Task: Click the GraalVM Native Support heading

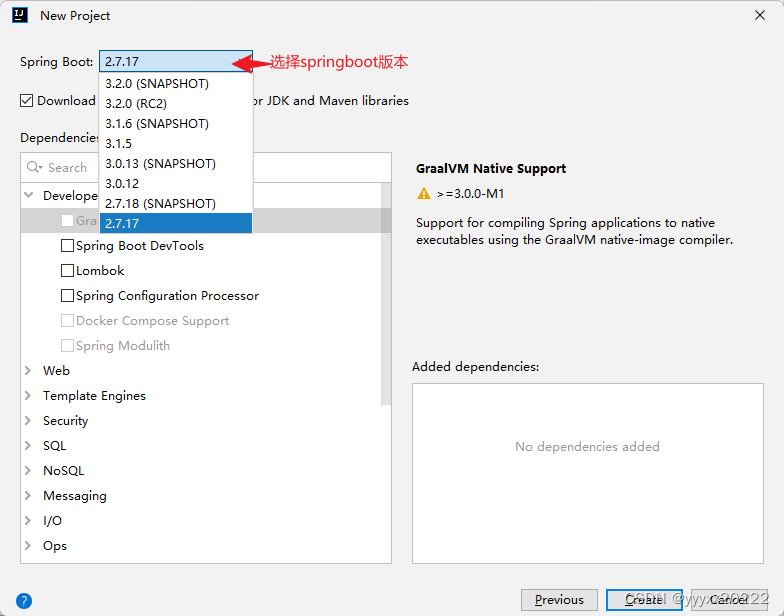Action: tap(490, 168)
